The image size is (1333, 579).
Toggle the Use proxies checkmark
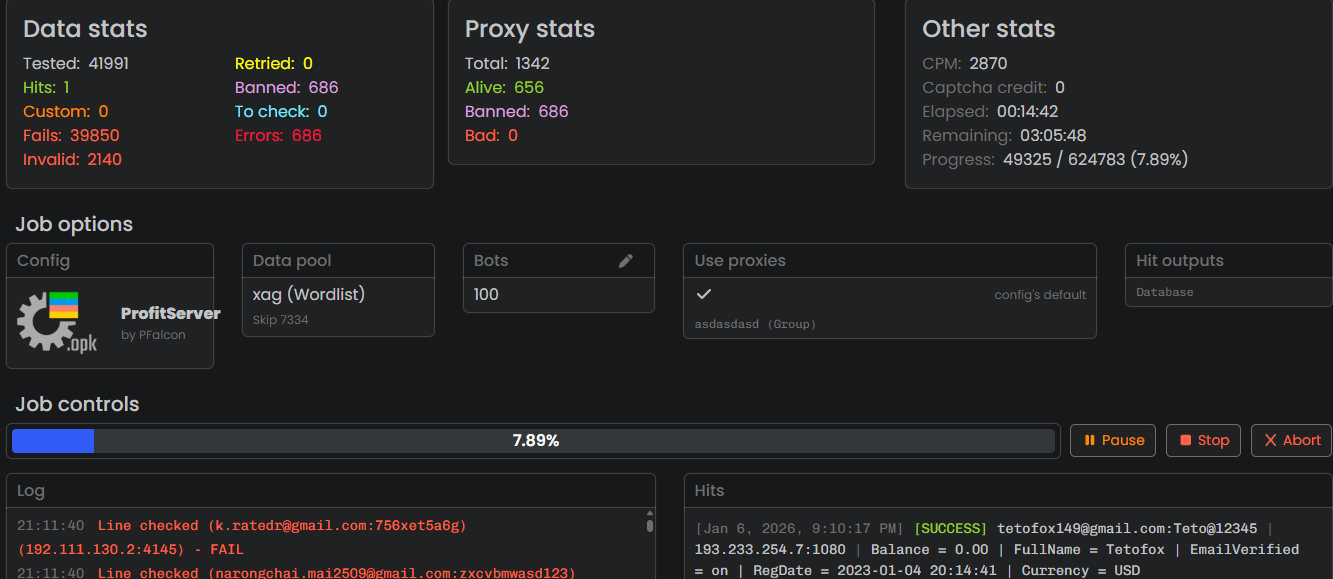click(704, 294)
